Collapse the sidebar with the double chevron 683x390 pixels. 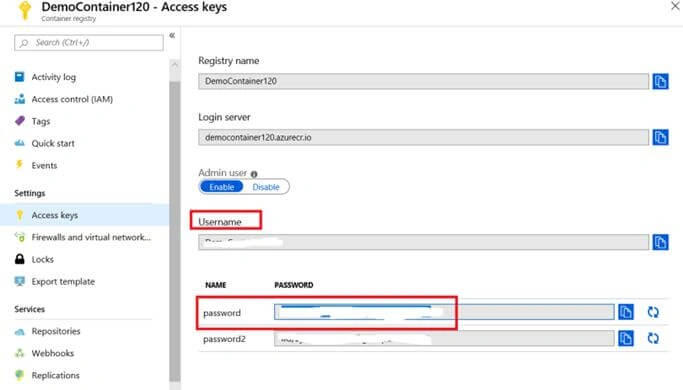[172, 36]
